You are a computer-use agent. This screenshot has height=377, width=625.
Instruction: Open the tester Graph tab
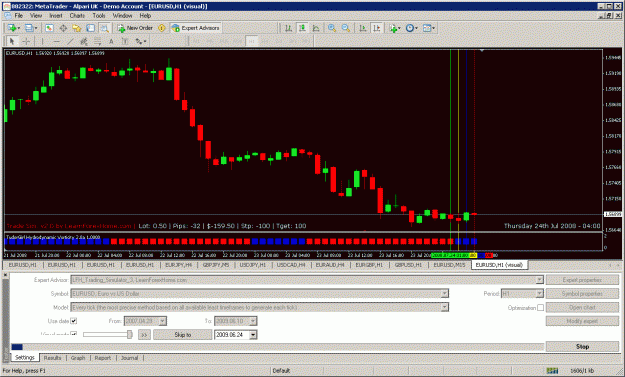(x=78, y=358)
